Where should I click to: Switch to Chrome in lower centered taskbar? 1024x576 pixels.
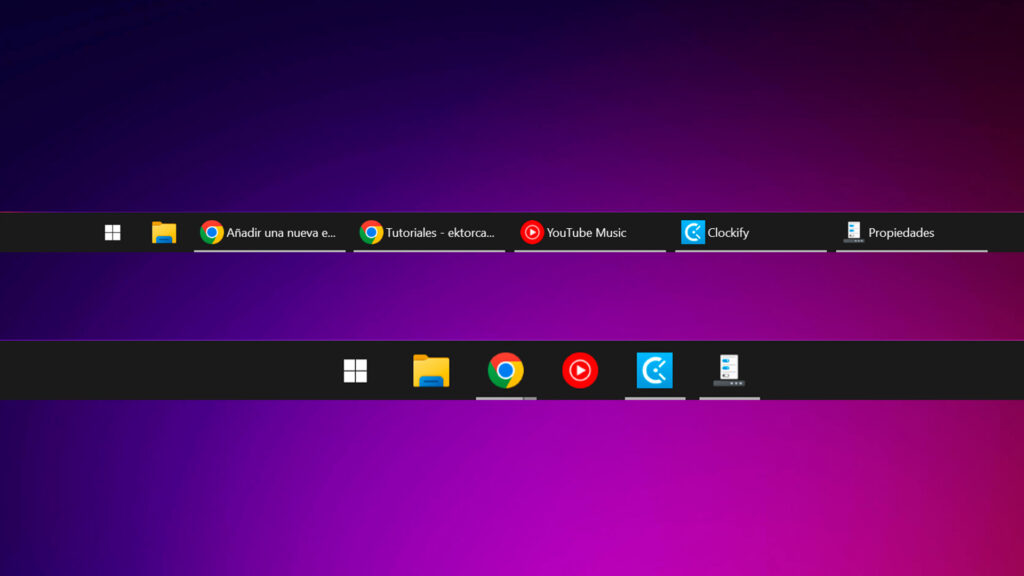505,371
